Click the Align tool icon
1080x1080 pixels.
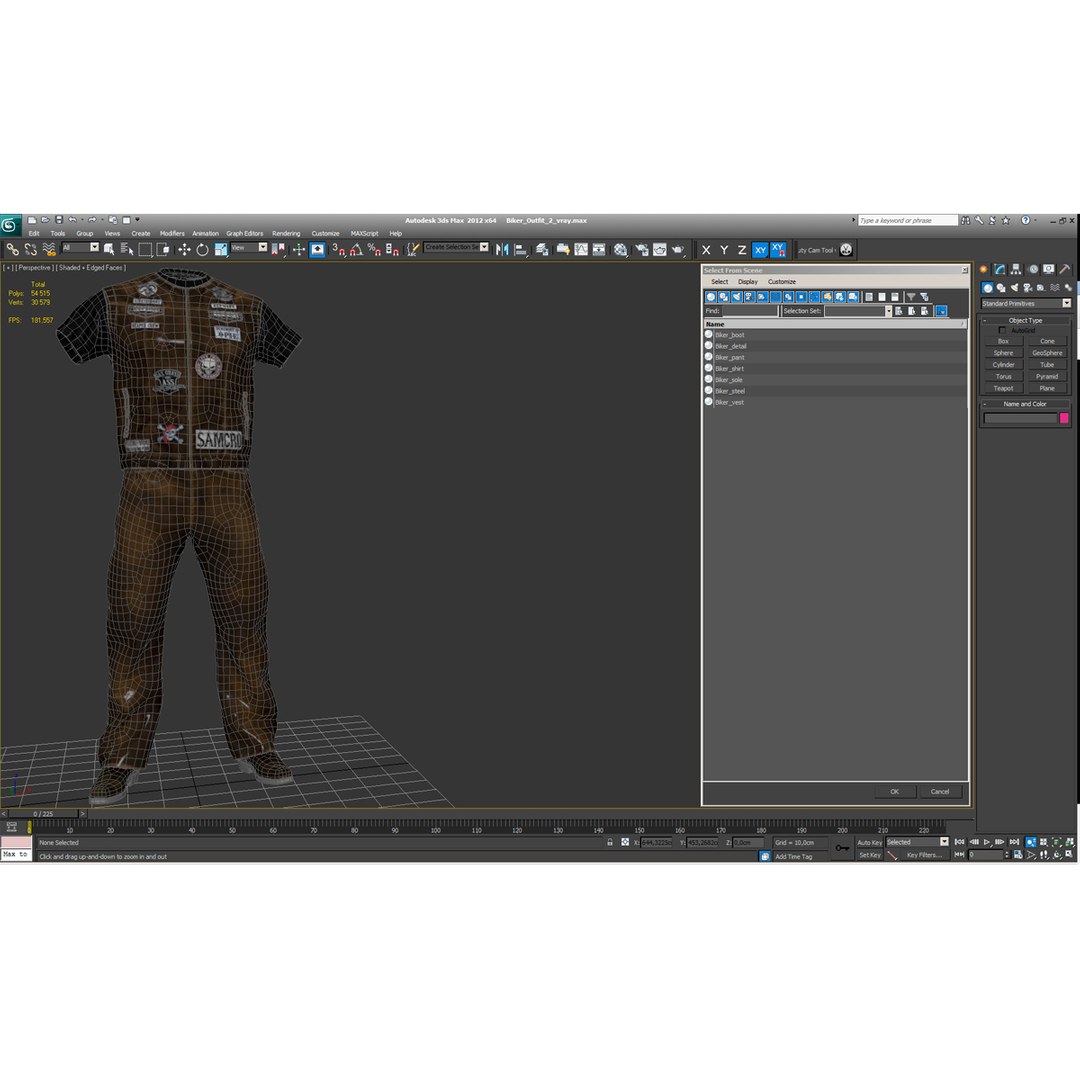click(521, 249)
